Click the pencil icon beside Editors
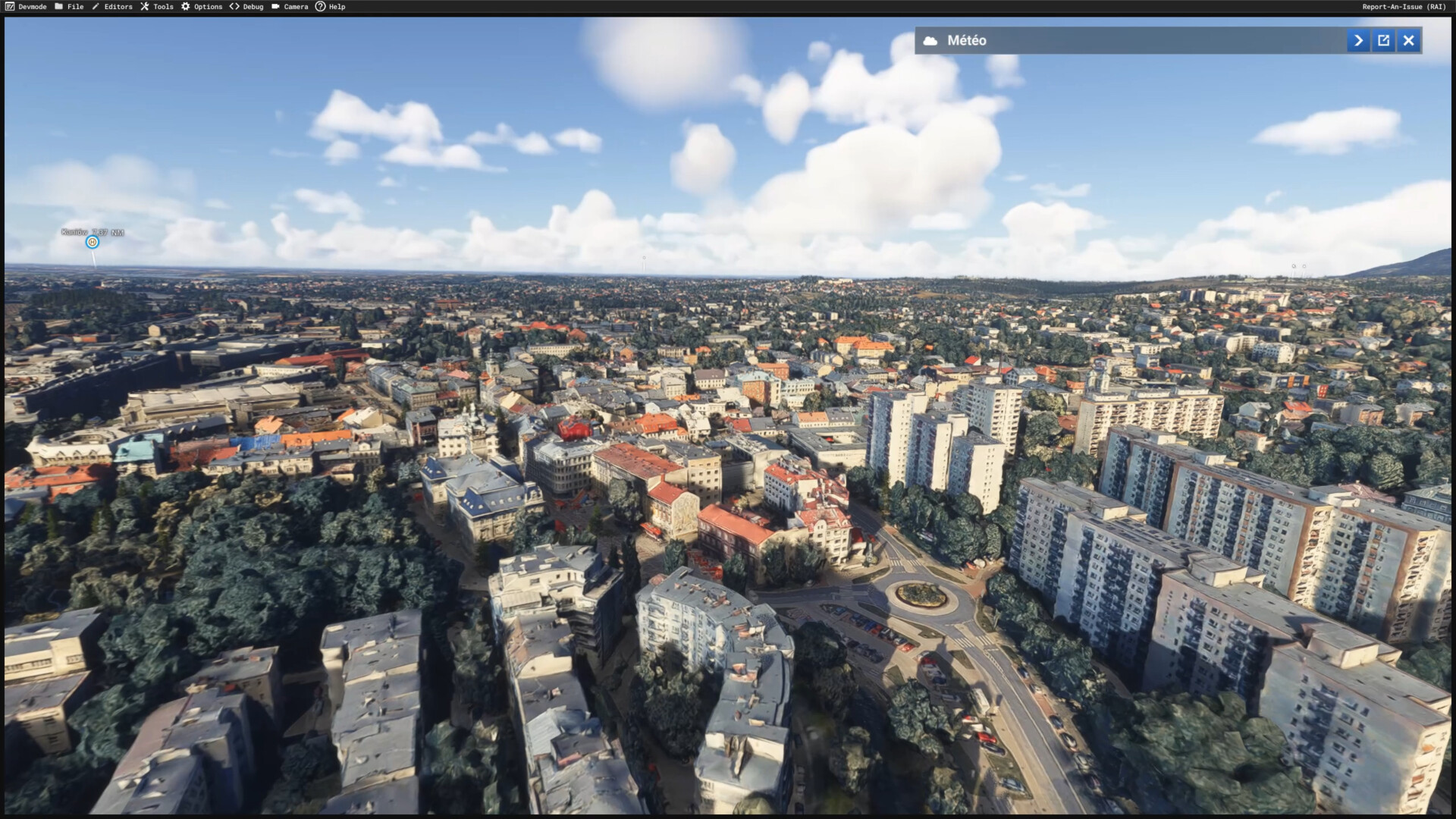 tap(96, 7)
